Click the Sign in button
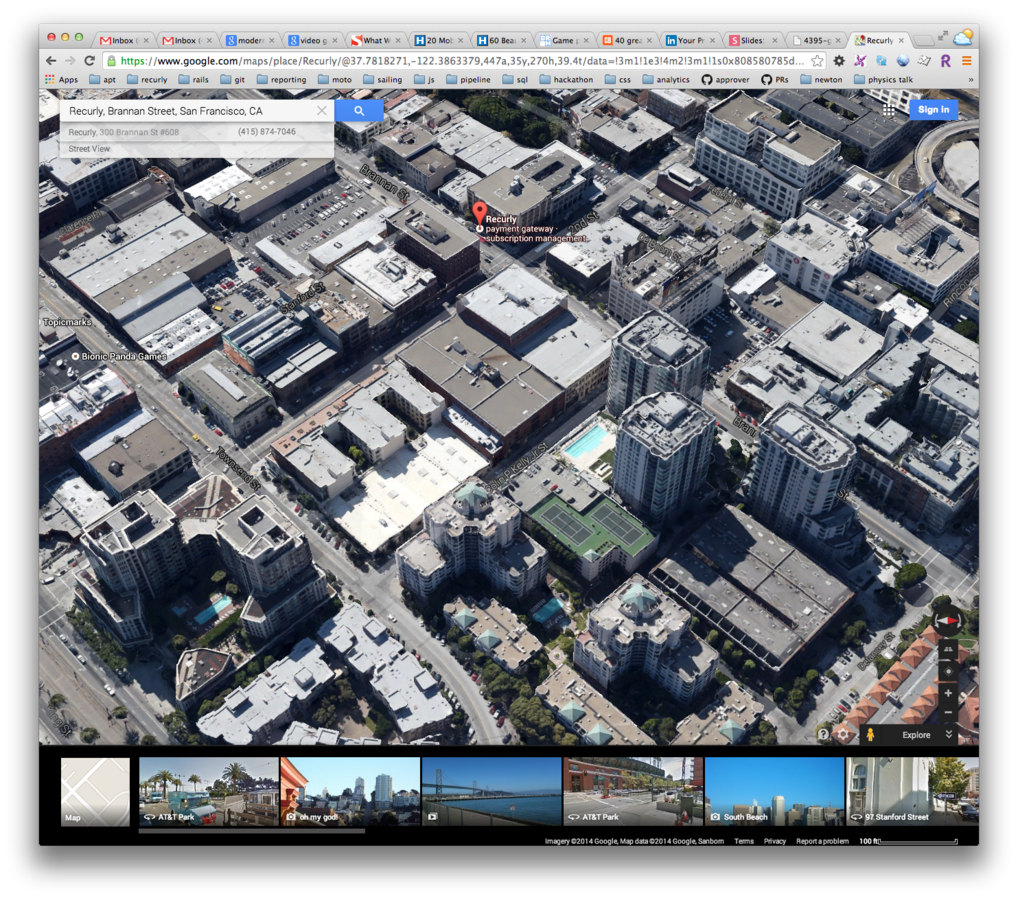Viewport: 1018px width, 900px height. [x=933, y=110]
